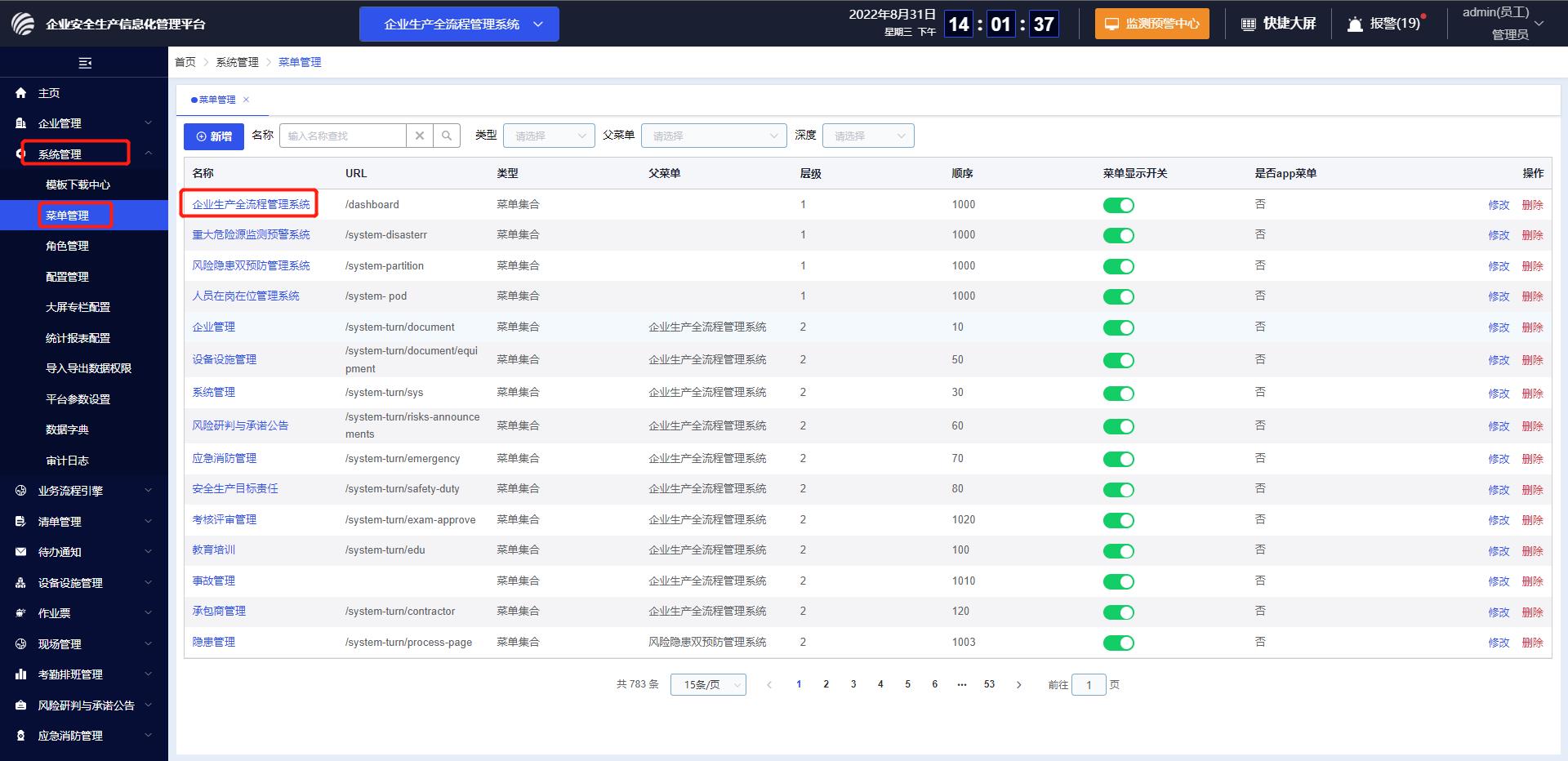The height and width of the screenshot is (761, 1568).
Task: Open 大屏专栏配置 in sidebar
Action: [x=78, y=307]
